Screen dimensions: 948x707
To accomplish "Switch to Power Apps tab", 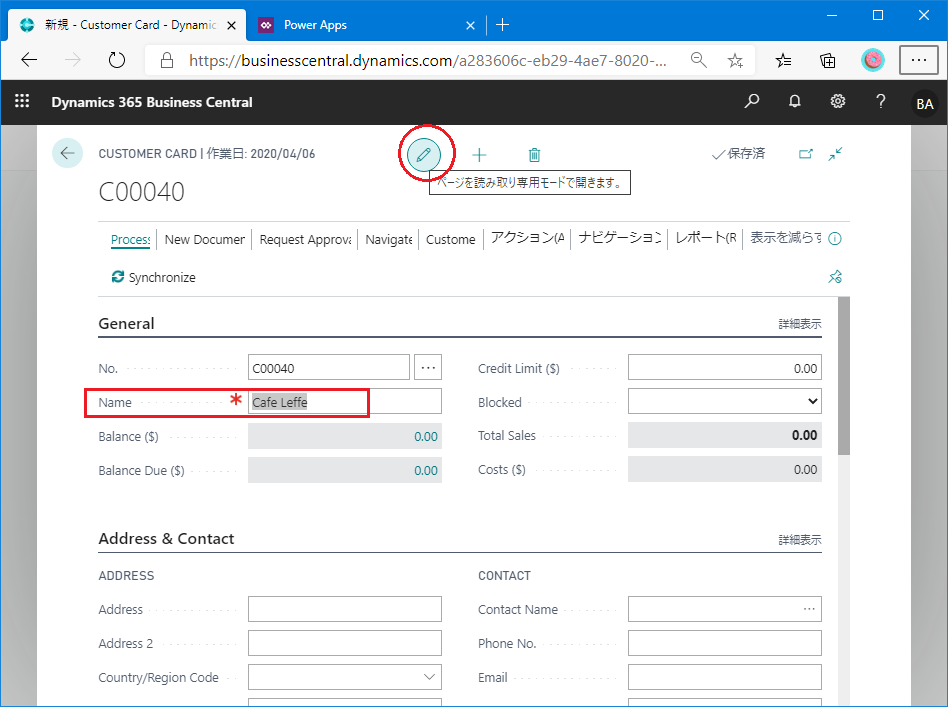I will pos(365,25).
